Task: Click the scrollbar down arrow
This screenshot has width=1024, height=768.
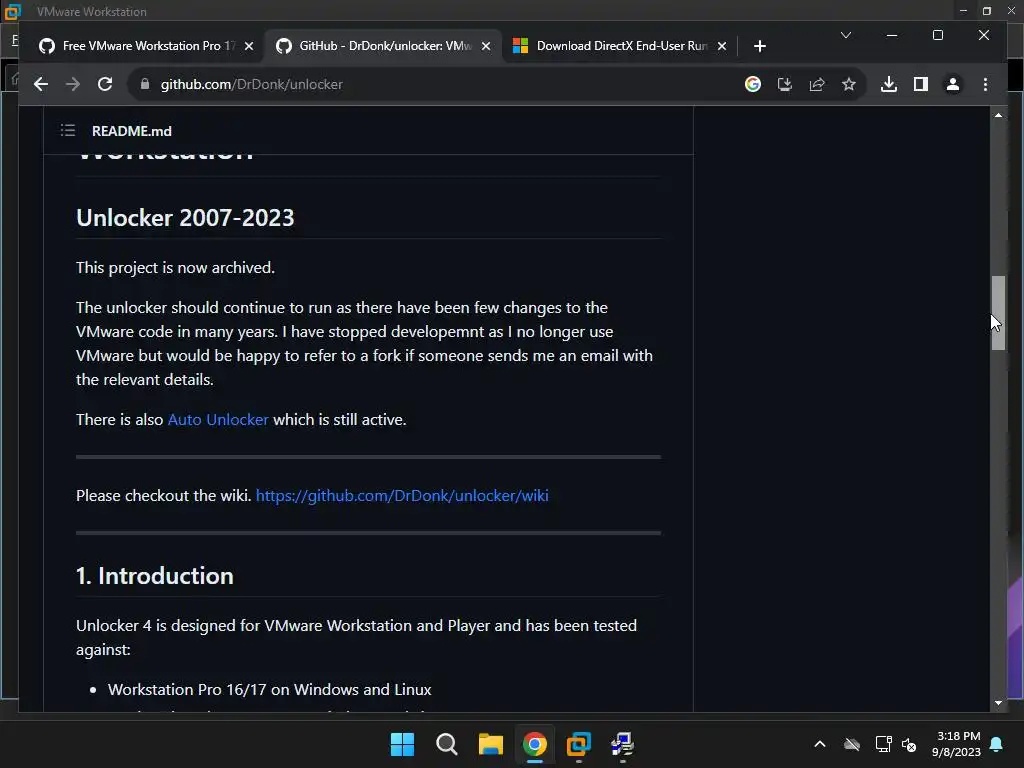Action: tap(998, 703)
